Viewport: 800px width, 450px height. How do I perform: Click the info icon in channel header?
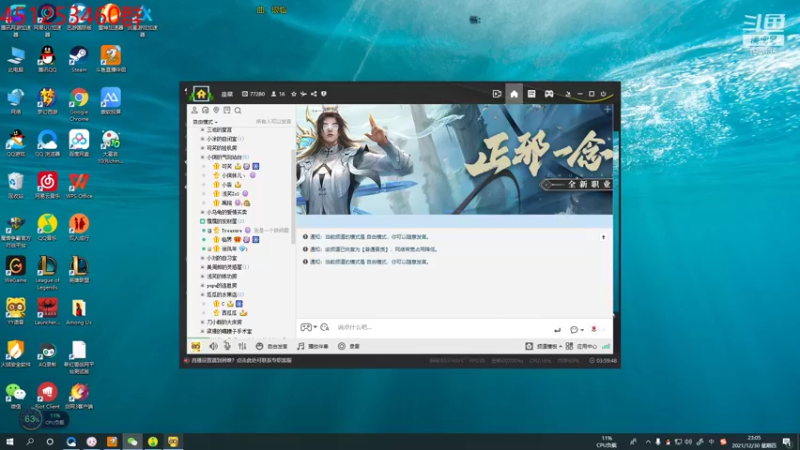coord(323,94)
